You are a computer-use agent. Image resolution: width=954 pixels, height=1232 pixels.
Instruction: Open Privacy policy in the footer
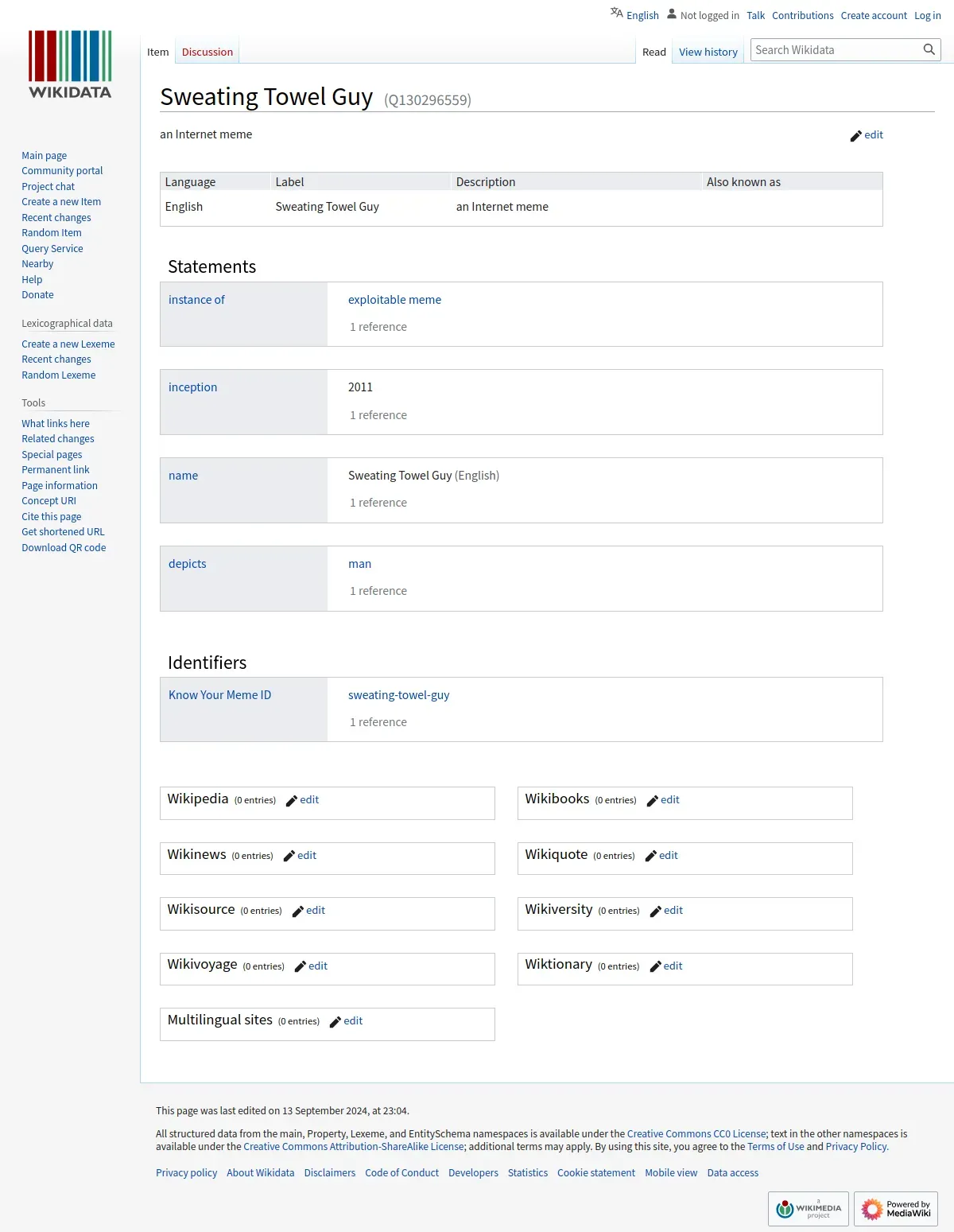pyautogui.click(x=186, y=1173)
